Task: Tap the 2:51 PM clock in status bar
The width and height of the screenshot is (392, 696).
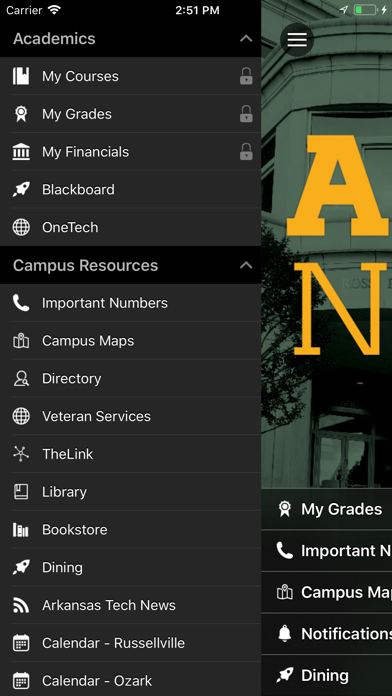Action: pyautogui.click(x=197, y=10)
